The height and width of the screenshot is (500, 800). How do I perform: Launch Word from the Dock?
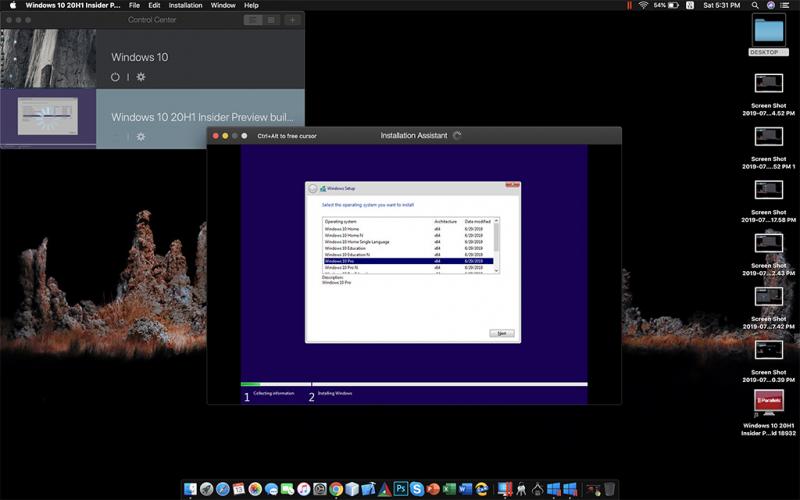click(x=465, y=489)
